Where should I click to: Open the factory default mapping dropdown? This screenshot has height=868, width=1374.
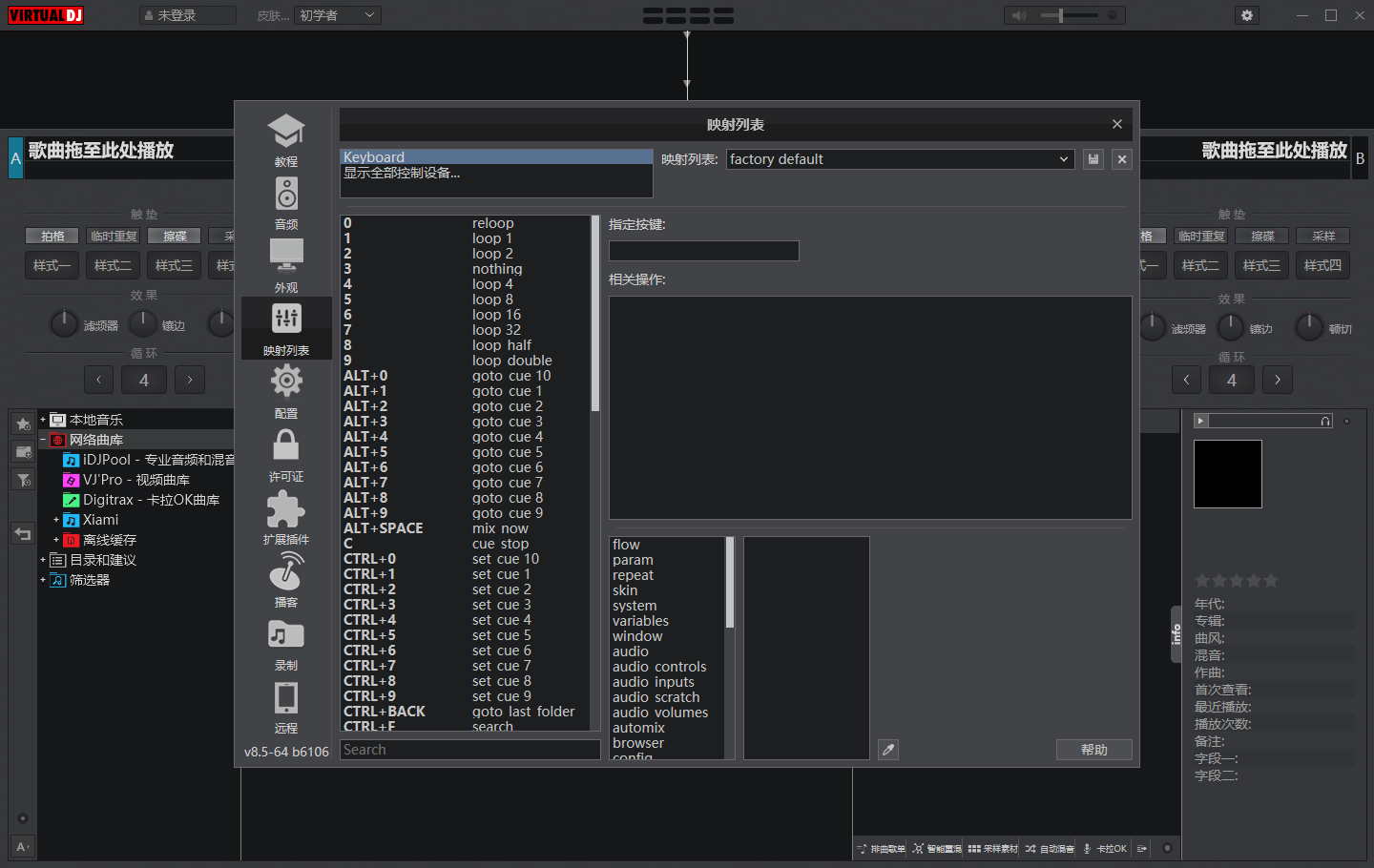[899, 159]
